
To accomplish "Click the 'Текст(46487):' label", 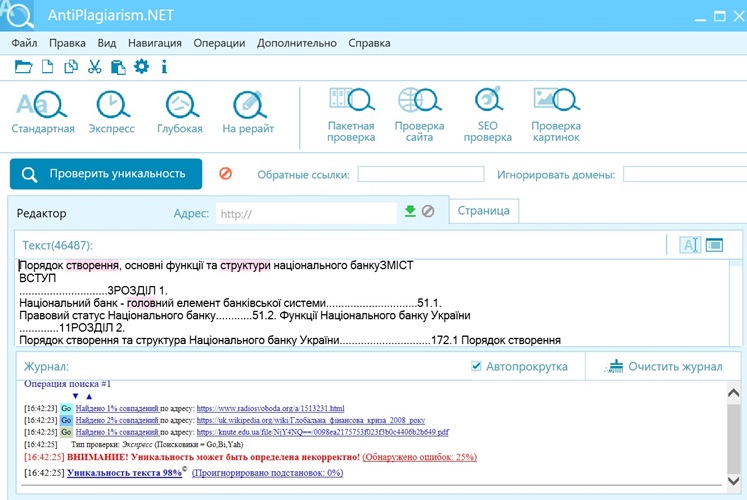I will click(57, 245).
